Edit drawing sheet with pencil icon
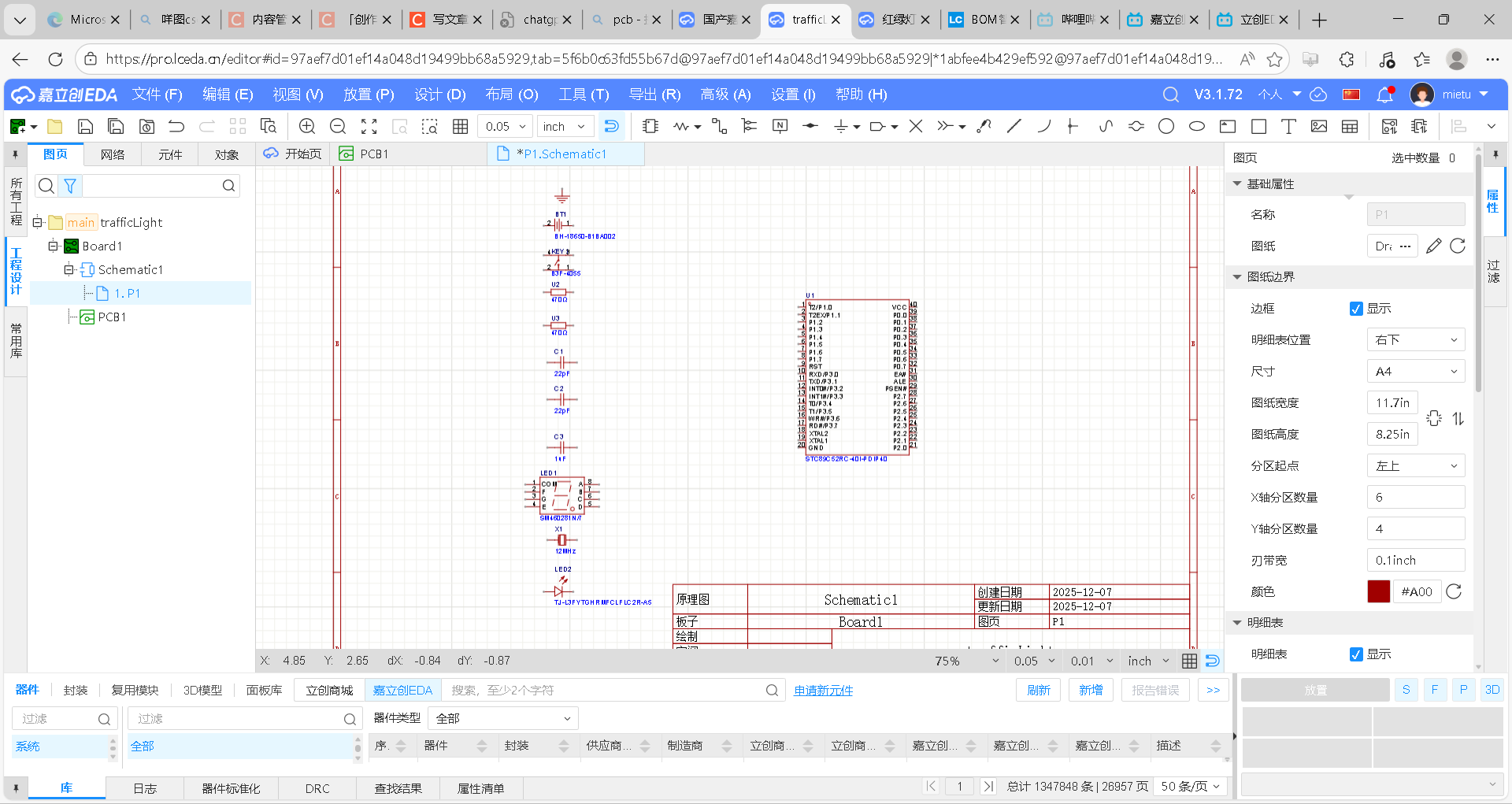This screenshot has height=804, width=1512. (1434, 246)
